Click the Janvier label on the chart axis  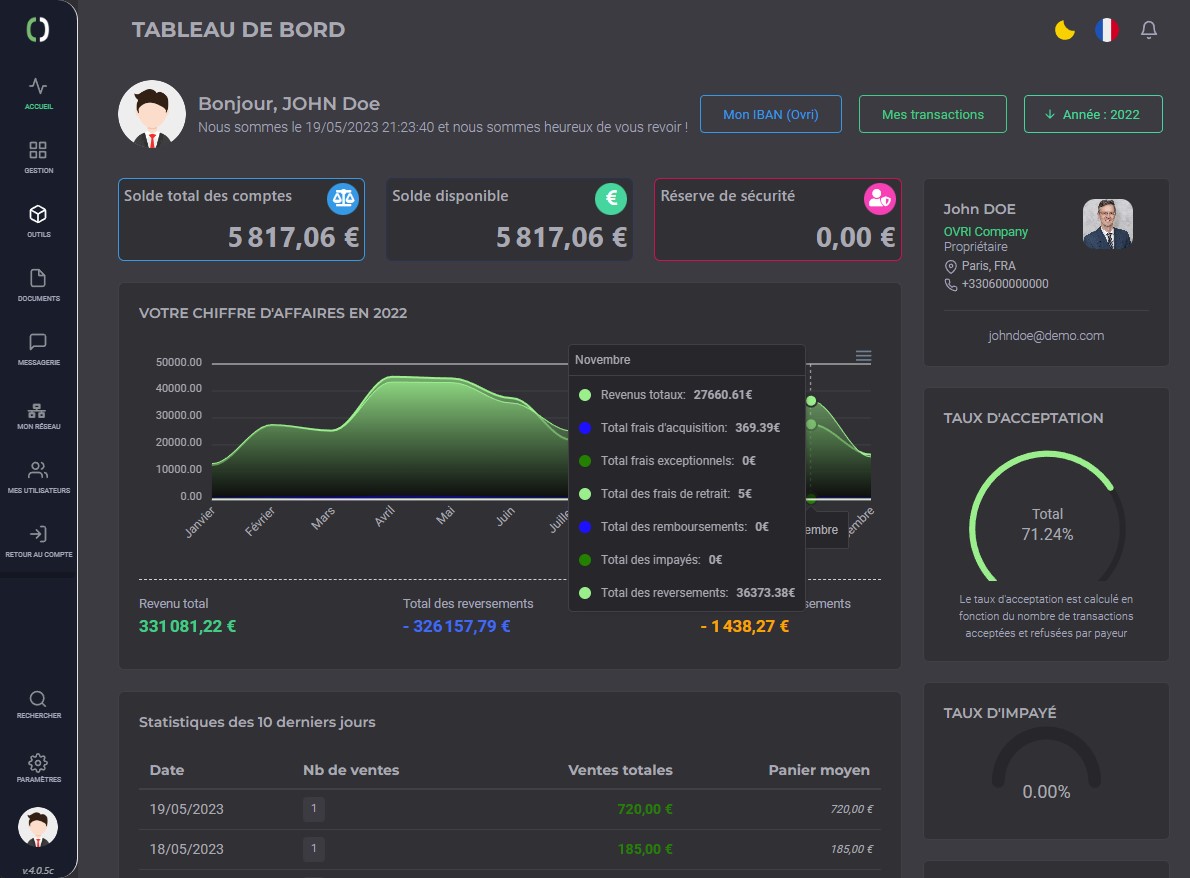point(200,523)
